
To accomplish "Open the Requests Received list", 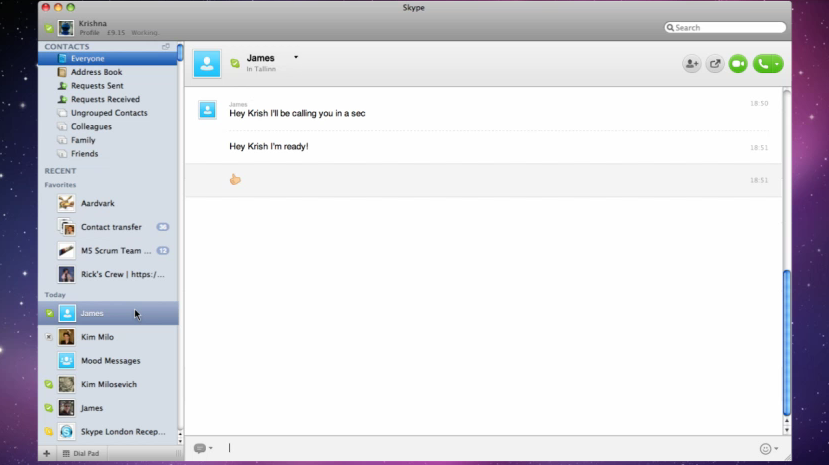I will tap(105, 100).
